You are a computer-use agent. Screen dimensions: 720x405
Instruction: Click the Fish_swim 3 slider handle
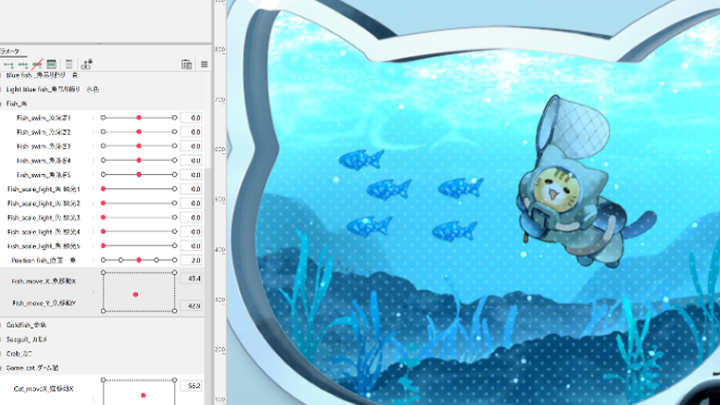(x=139, y=146)
